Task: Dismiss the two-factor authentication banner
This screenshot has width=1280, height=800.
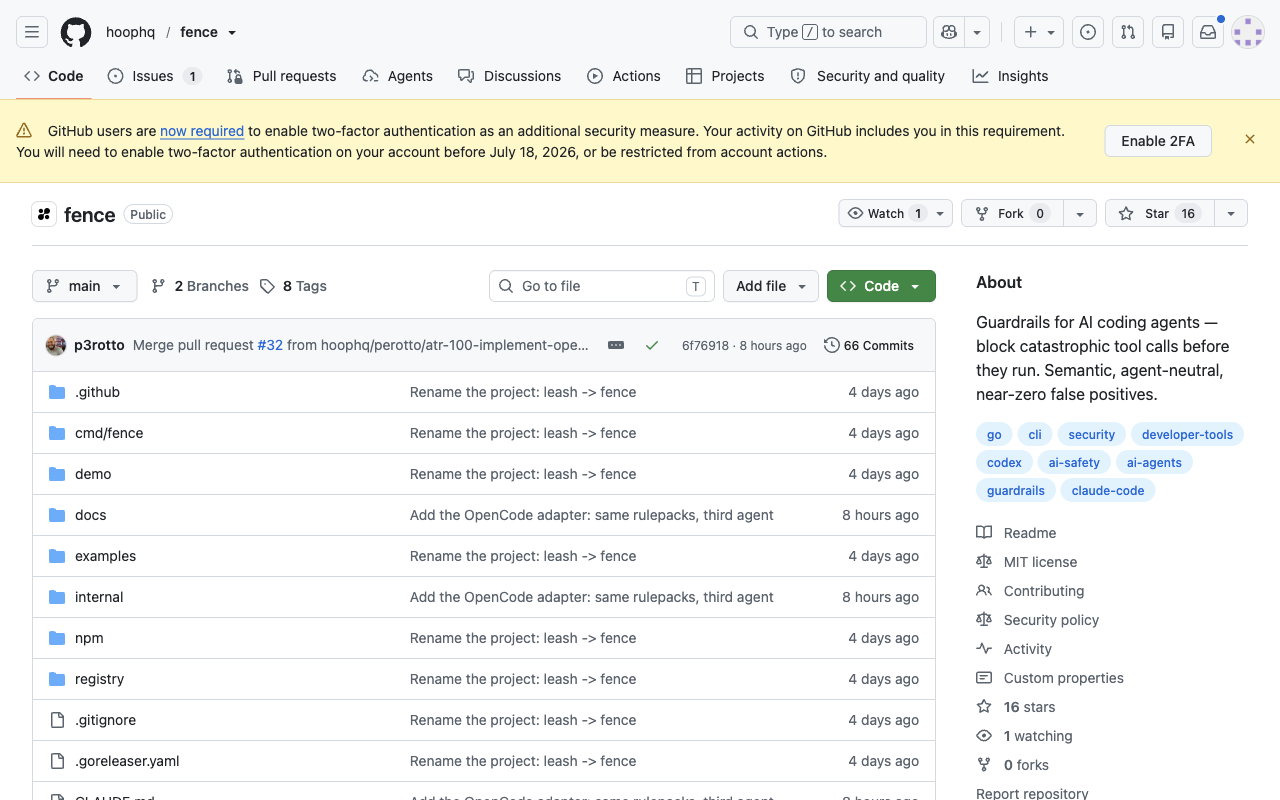Action: coord(1250,139)
